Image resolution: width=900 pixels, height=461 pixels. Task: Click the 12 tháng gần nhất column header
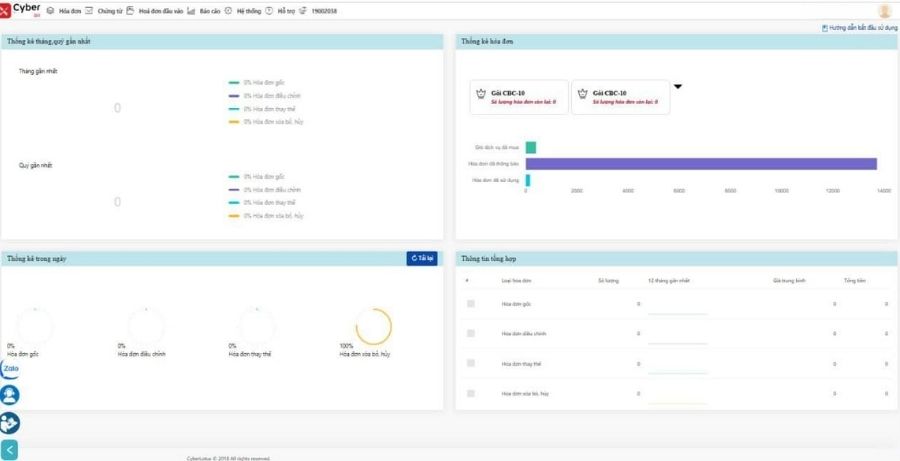point(669,281)
